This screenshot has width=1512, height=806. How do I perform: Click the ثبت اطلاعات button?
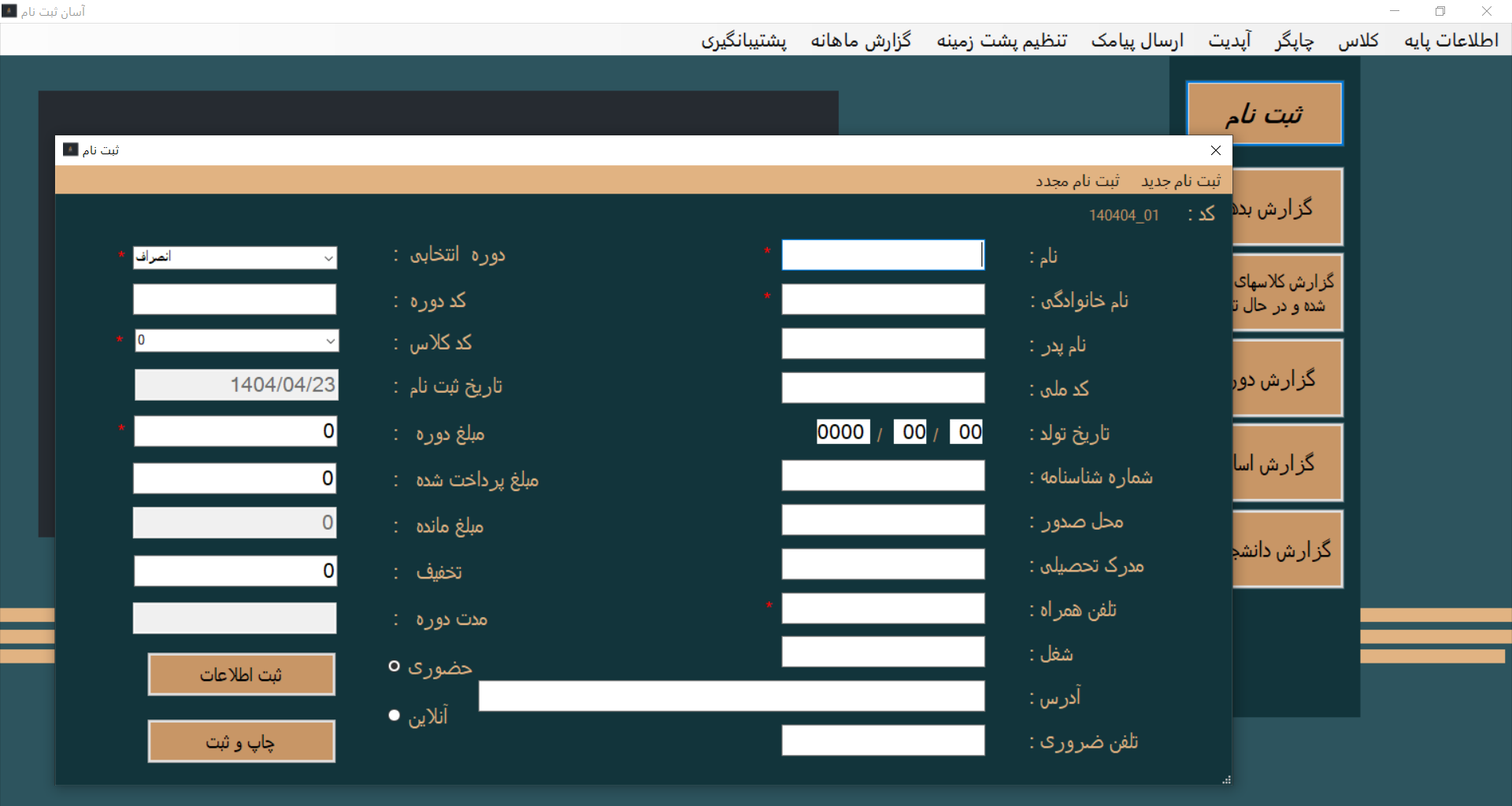(x=242, y=675)
